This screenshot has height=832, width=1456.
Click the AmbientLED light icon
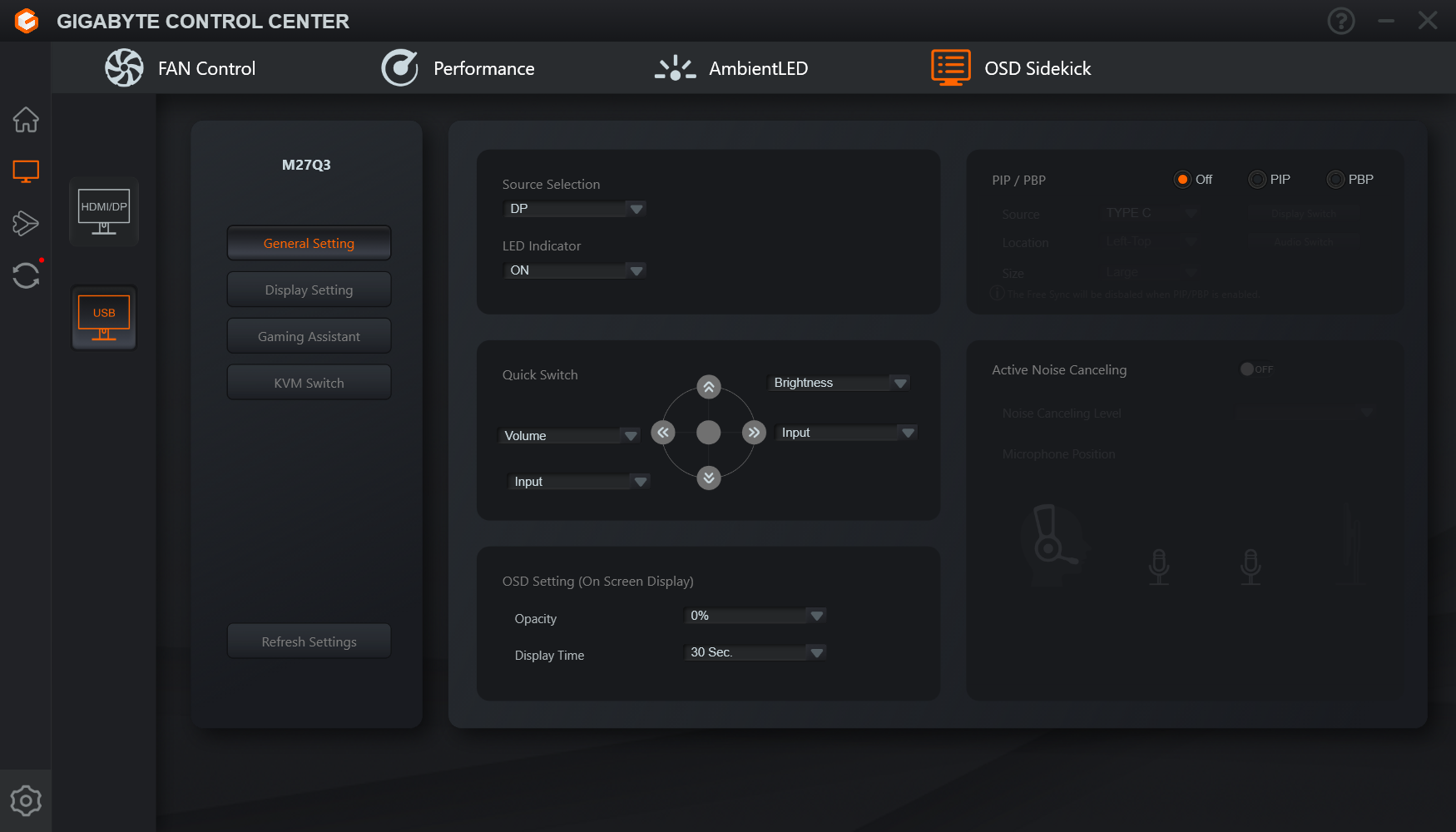675,68
